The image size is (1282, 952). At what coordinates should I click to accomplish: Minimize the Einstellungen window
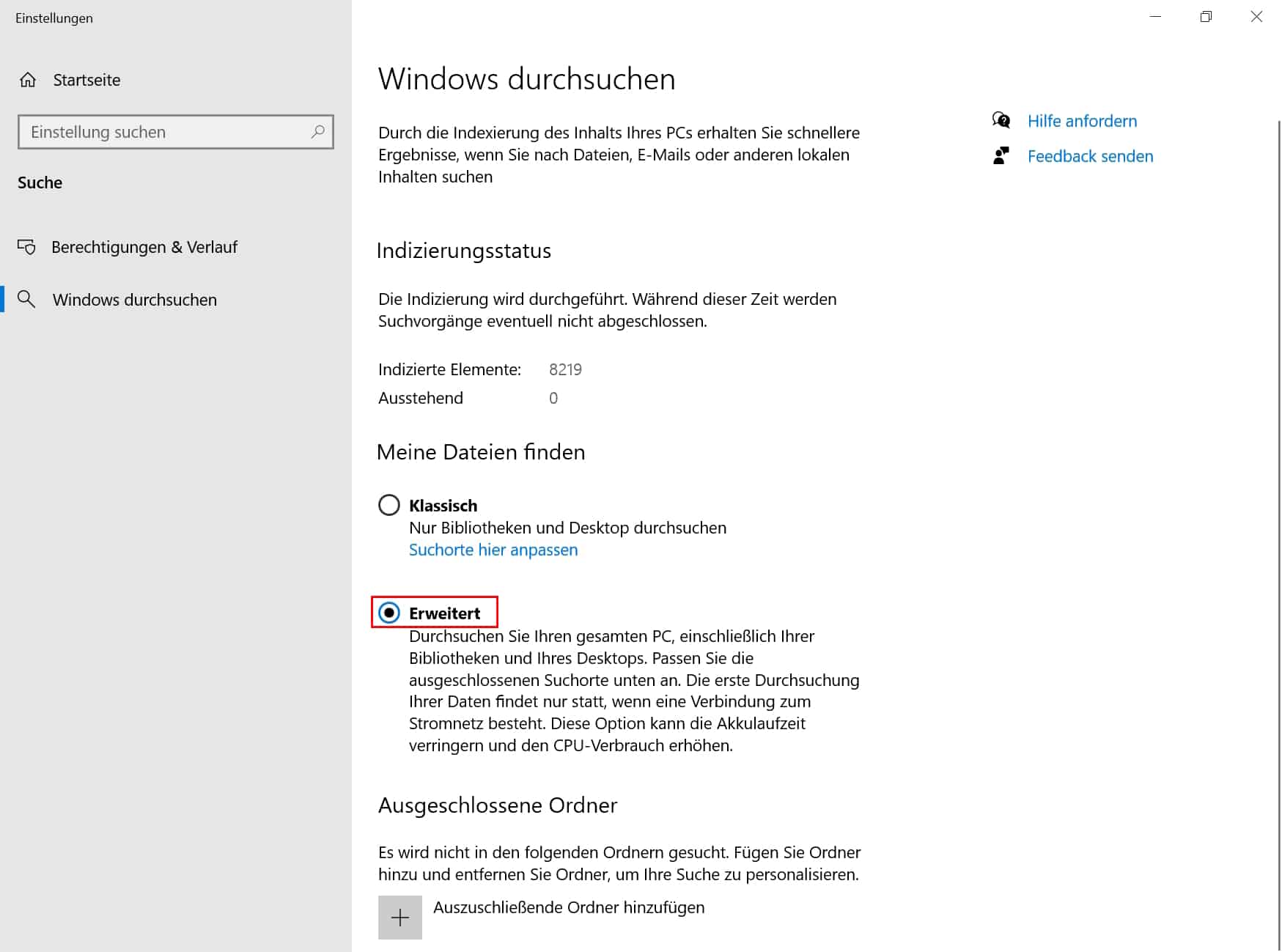(x=1156, y=17)
